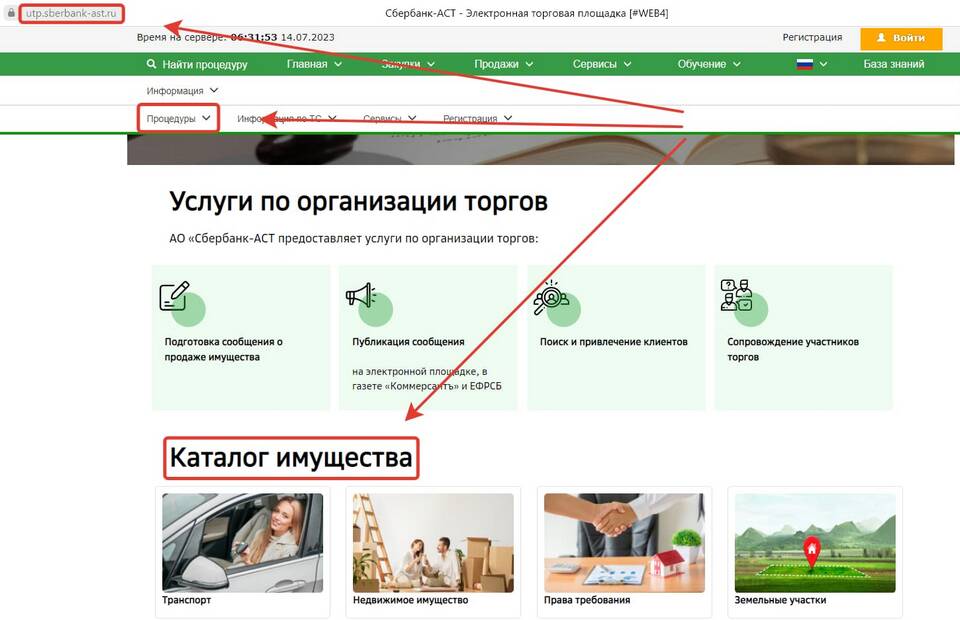Select Сопровождение участников торгов text

(793, 349)
